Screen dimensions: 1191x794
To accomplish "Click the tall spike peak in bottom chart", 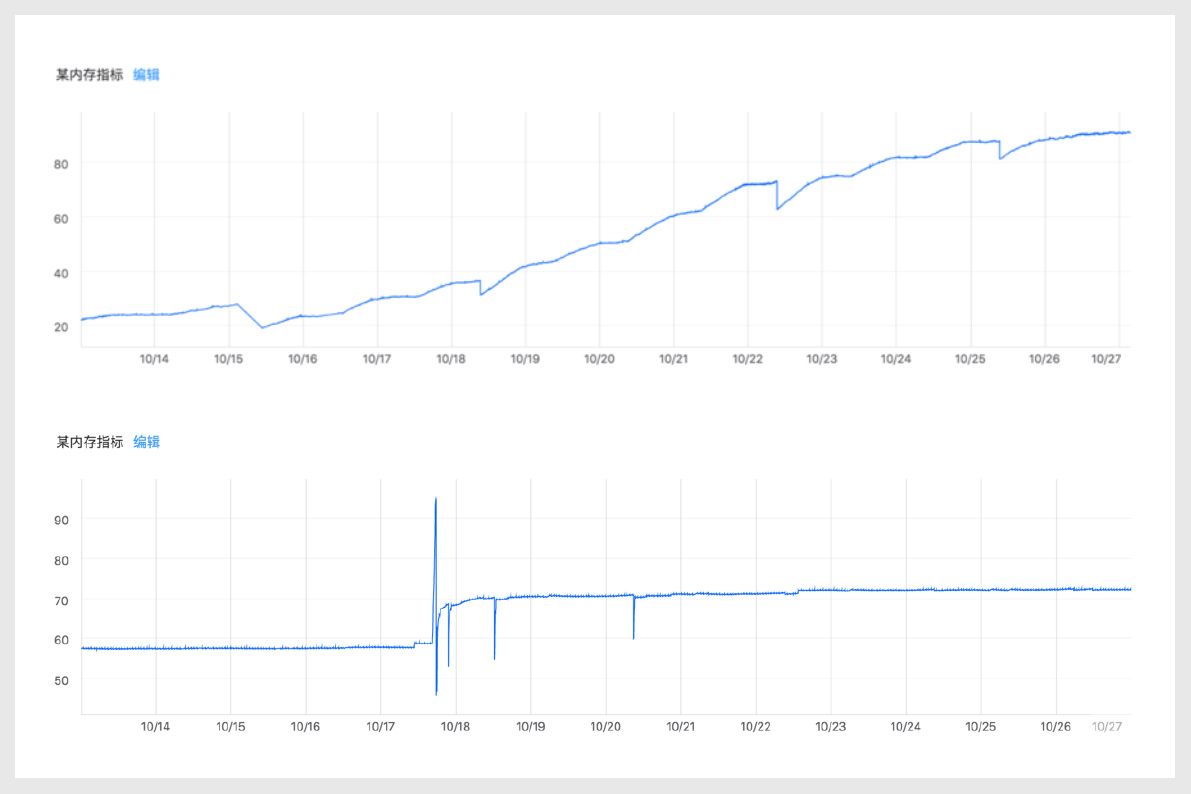I will click(x=436, y=499).
